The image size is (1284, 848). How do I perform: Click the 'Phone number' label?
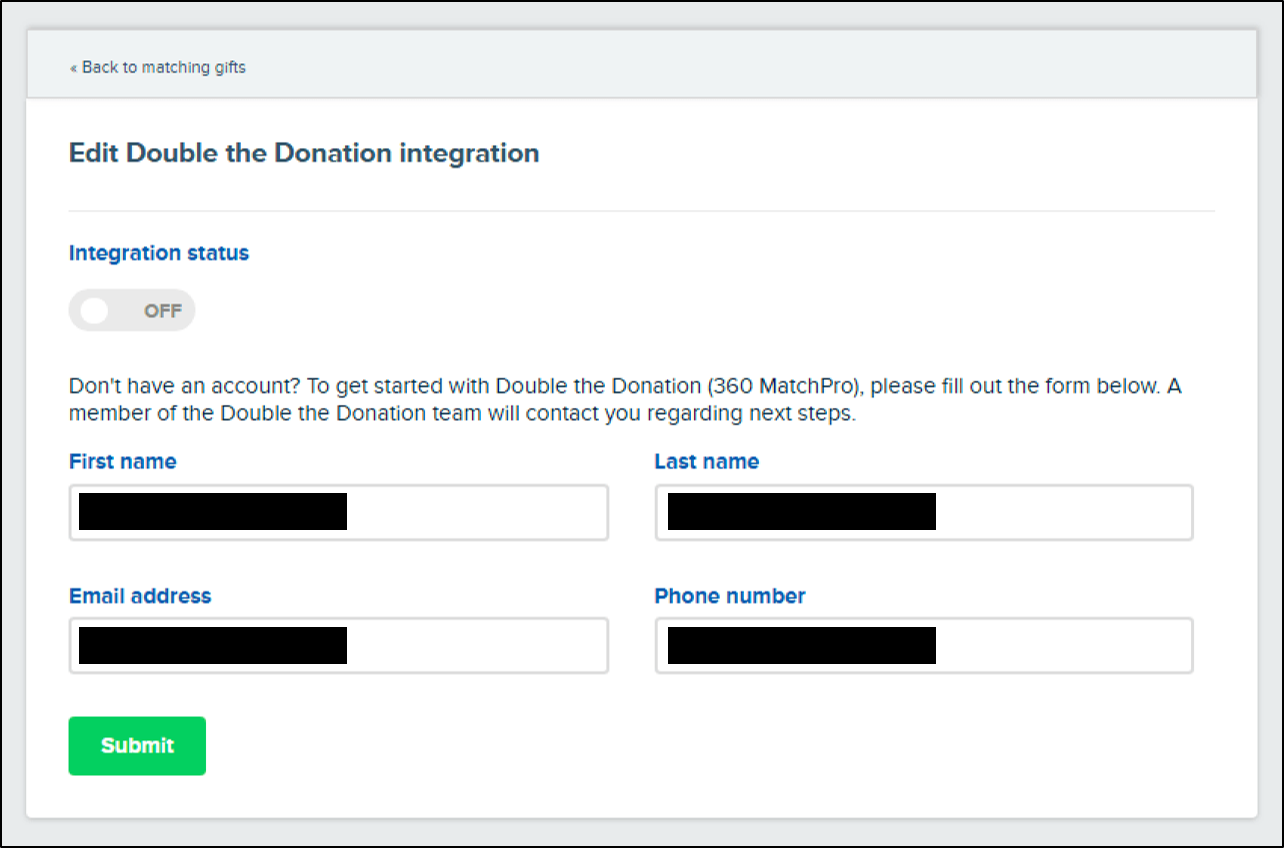coord(730,596)
